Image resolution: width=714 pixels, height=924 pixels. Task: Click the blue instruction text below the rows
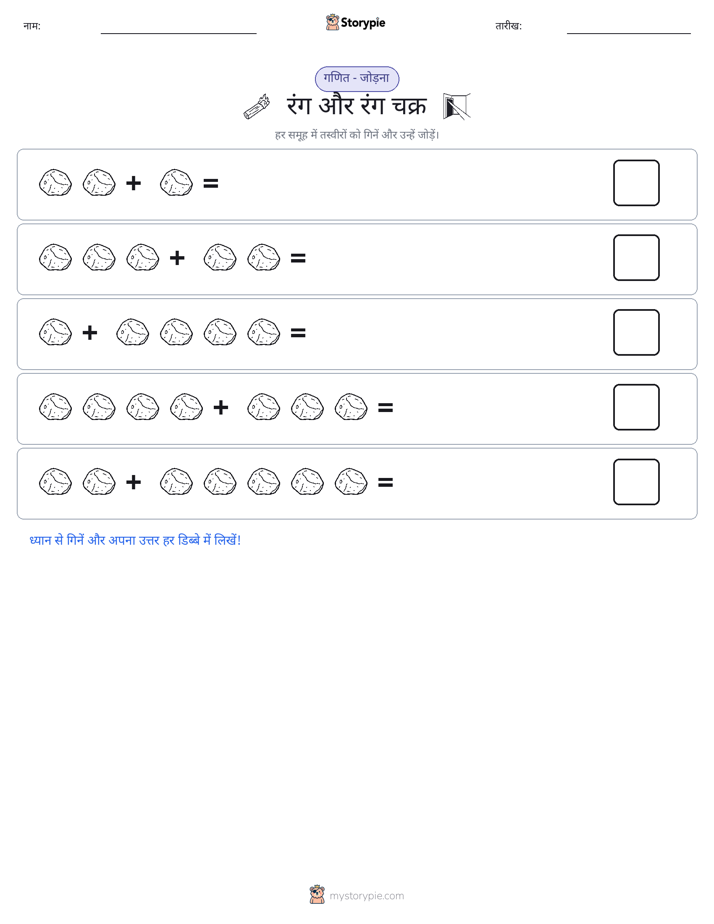pyautogui.click(x=135, y=540)
